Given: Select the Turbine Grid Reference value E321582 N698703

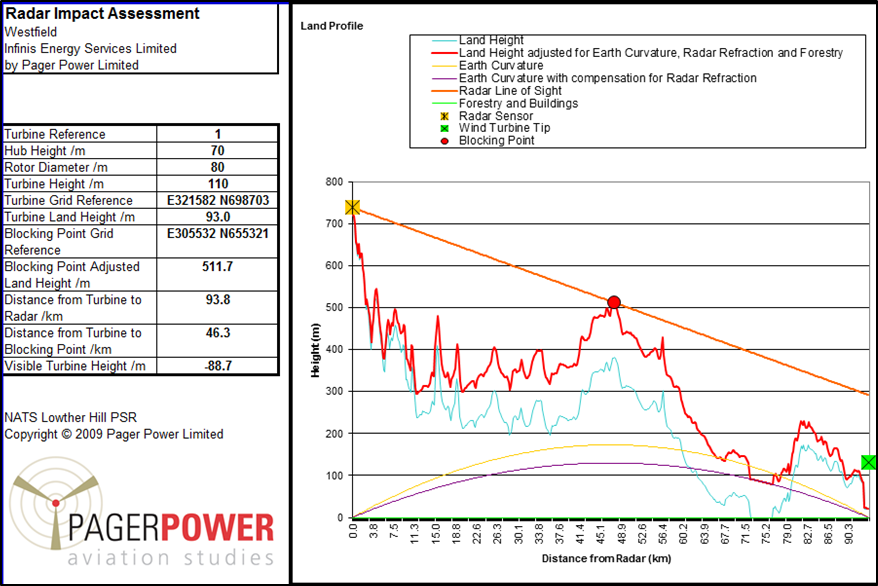Looking at the screenshot, I should (218, 201).
